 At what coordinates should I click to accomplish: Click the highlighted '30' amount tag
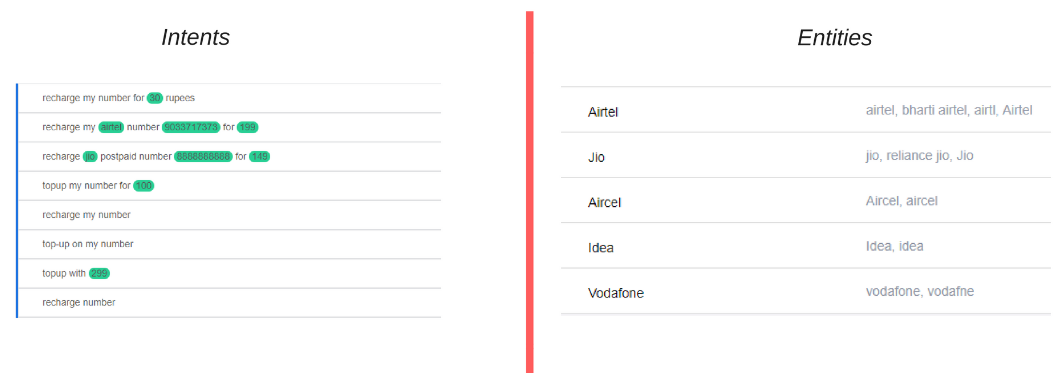click(x=155, y=98)
